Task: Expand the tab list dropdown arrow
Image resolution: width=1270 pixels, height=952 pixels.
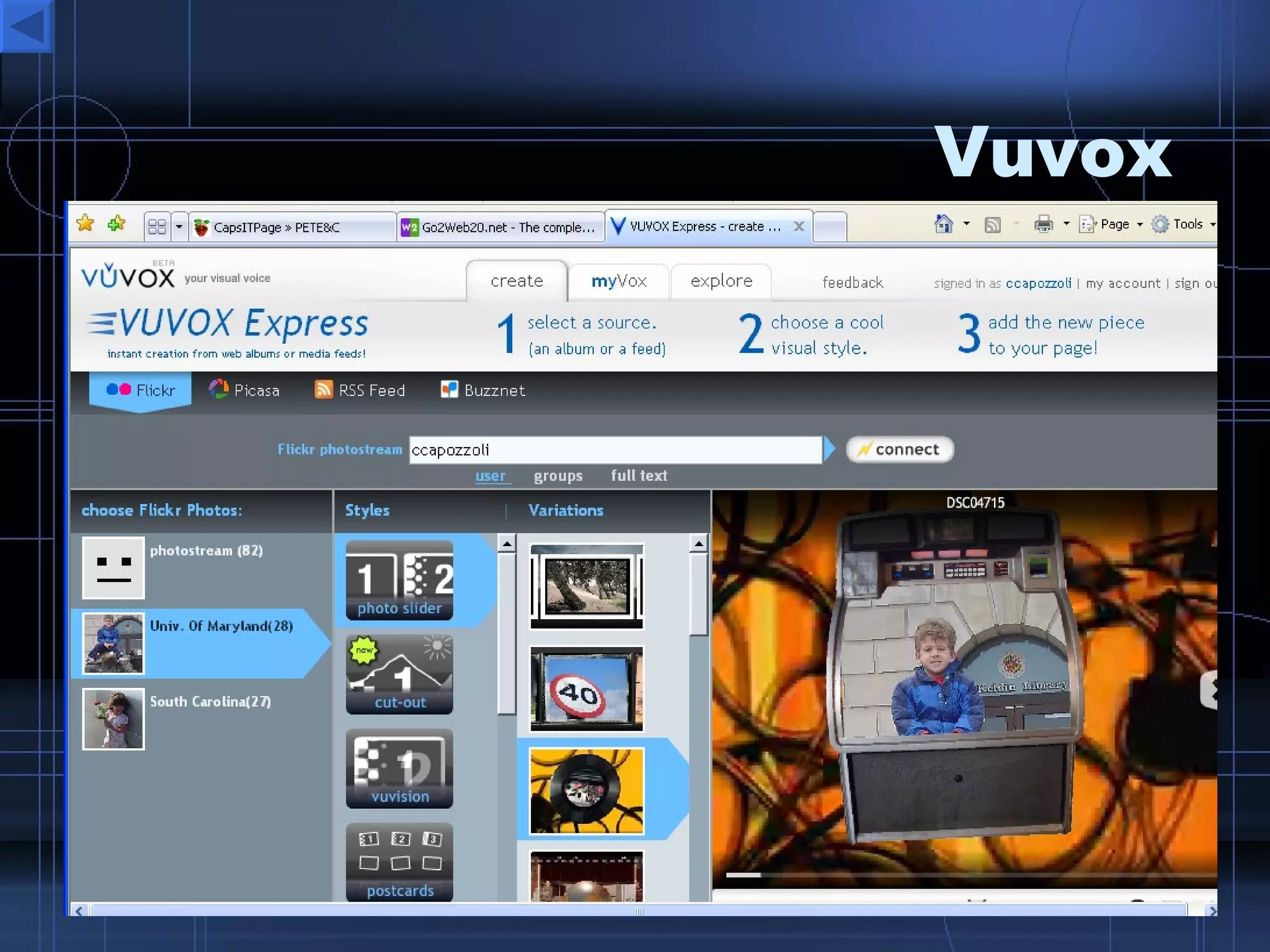Action: point(179,227)
